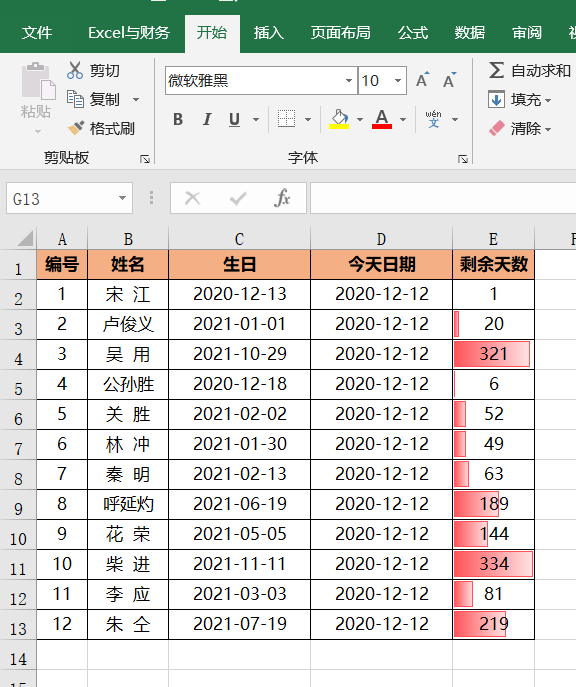The width and height of the screenshot is (576, 687).
Task: Open the 页面布局 (Page Layout) tab
Action: click(340, 33)
